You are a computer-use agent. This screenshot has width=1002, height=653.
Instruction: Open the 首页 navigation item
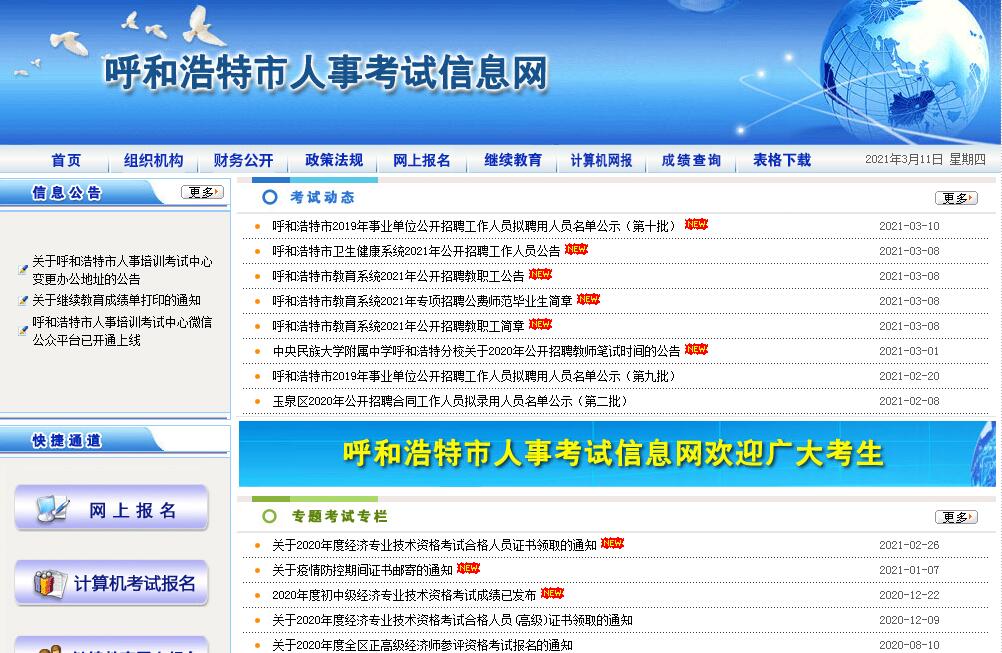[66, 160]
